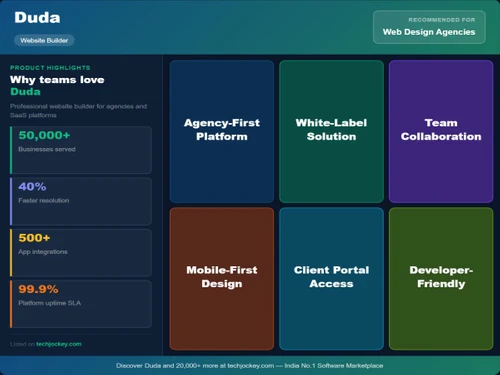The image size is (500, 375).
Task: Click the 99.9% platform uptime SLA stat
Action: coord(81,304)
